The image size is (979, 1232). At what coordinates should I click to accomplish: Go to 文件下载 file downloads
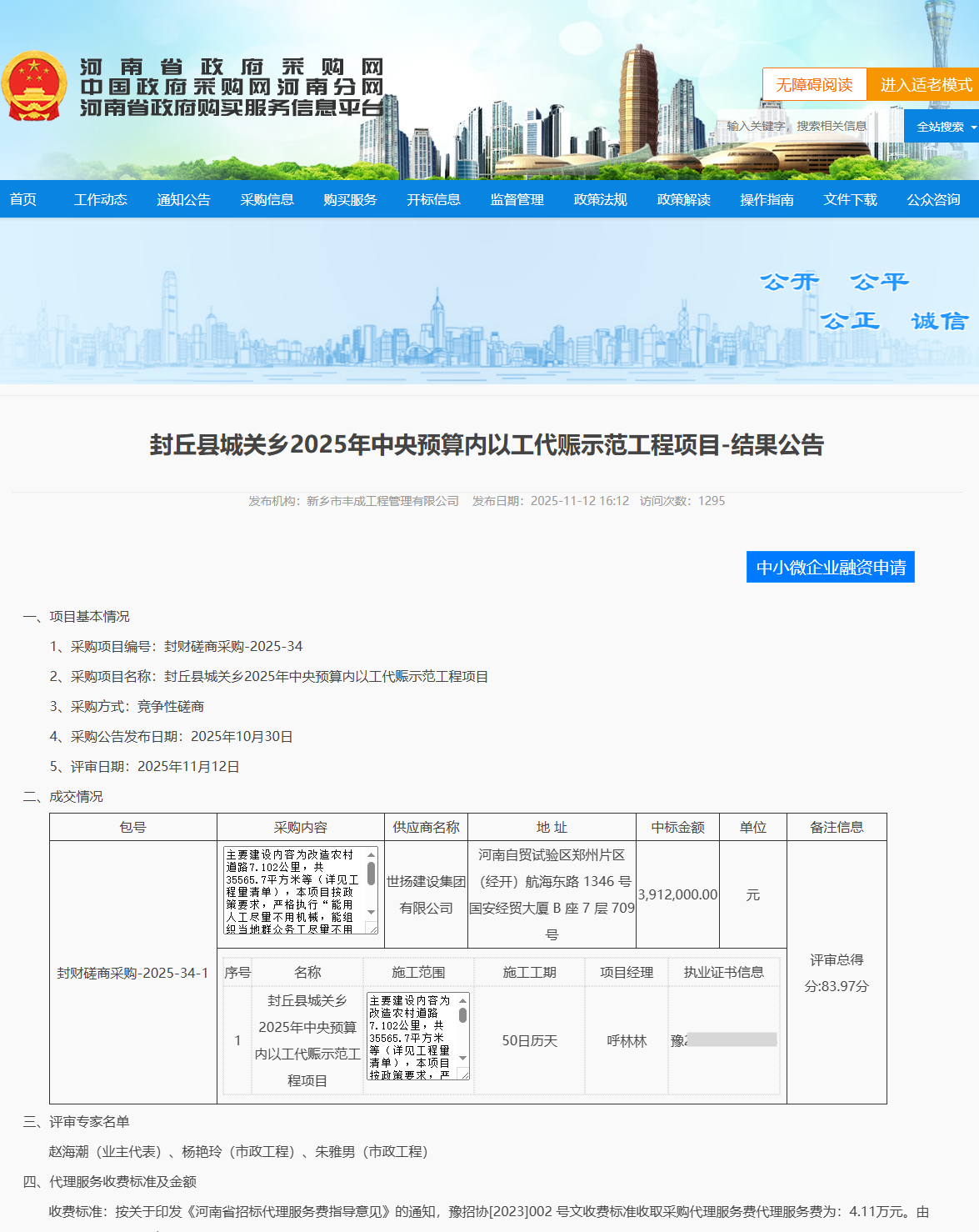(849, 199)
